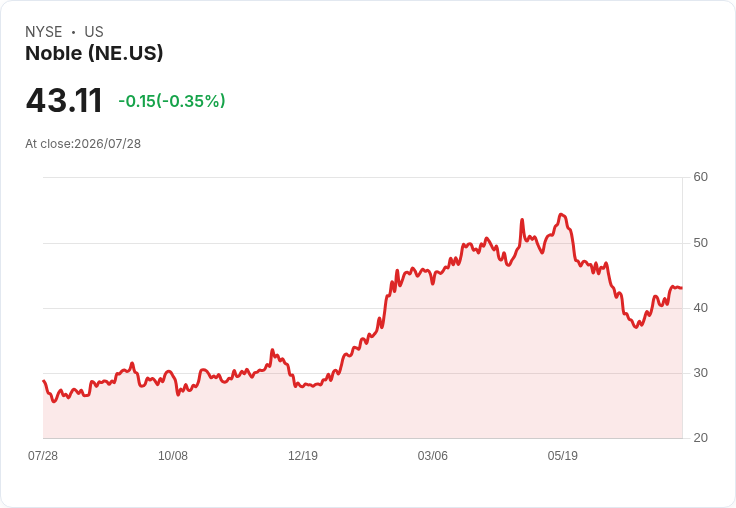Image resolution: width=736 pixels, height=508 pixels.
Task: Click the NYSE exchange label
Action: coord(44,32)
